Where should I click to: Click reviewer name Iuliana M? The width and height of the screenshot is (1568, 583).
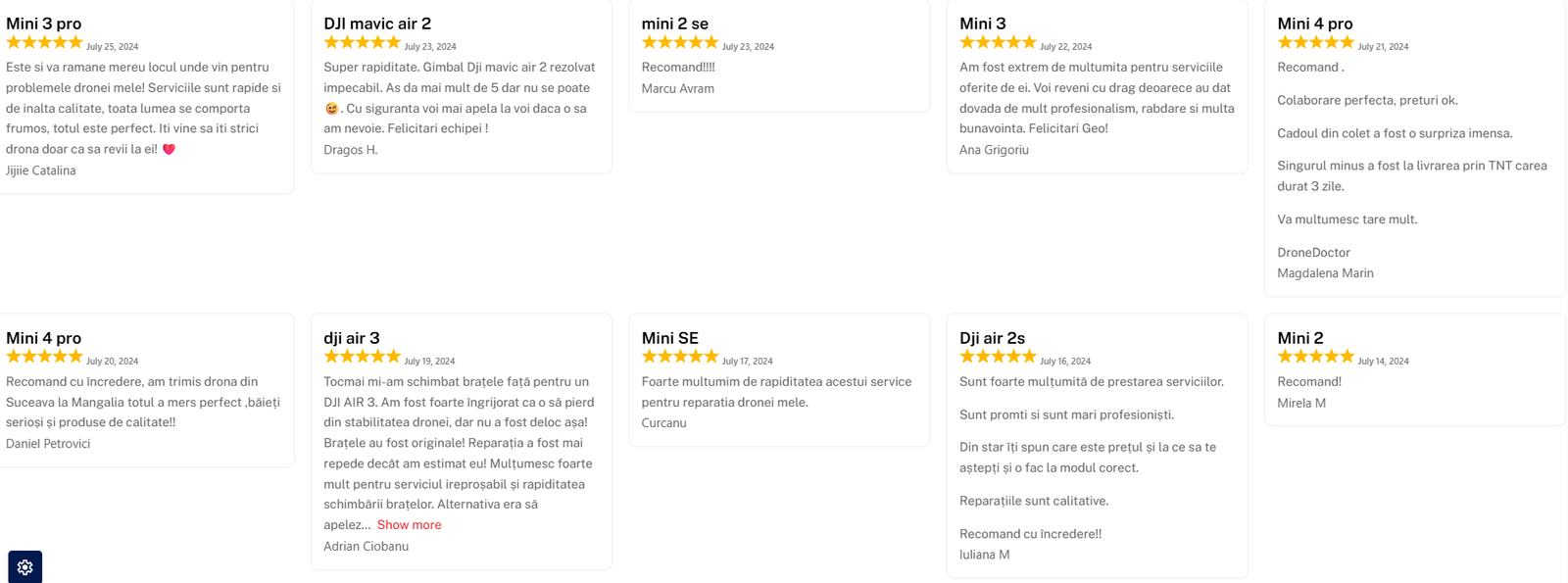[984, 555]
